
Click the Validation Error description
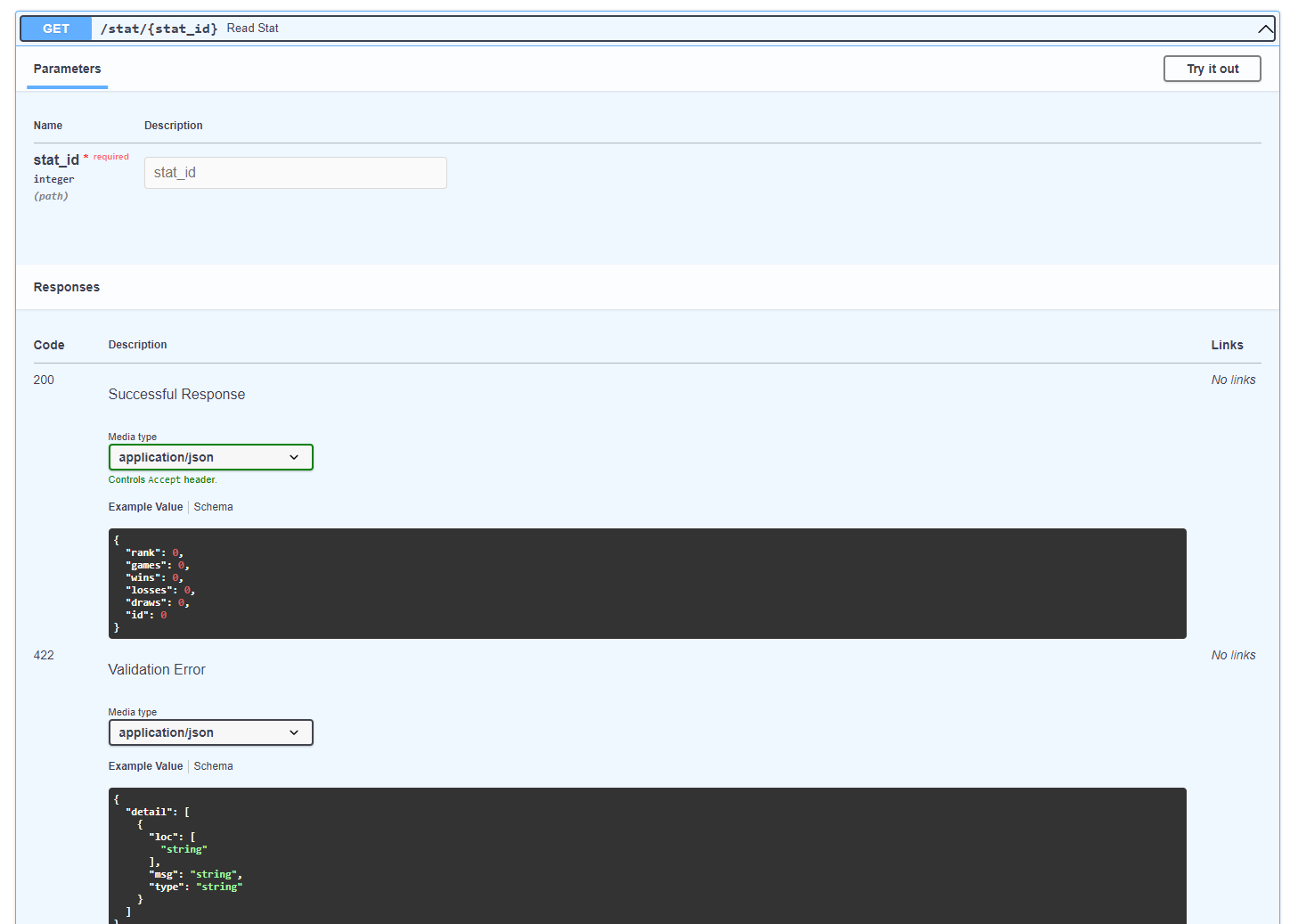point(157,669)
